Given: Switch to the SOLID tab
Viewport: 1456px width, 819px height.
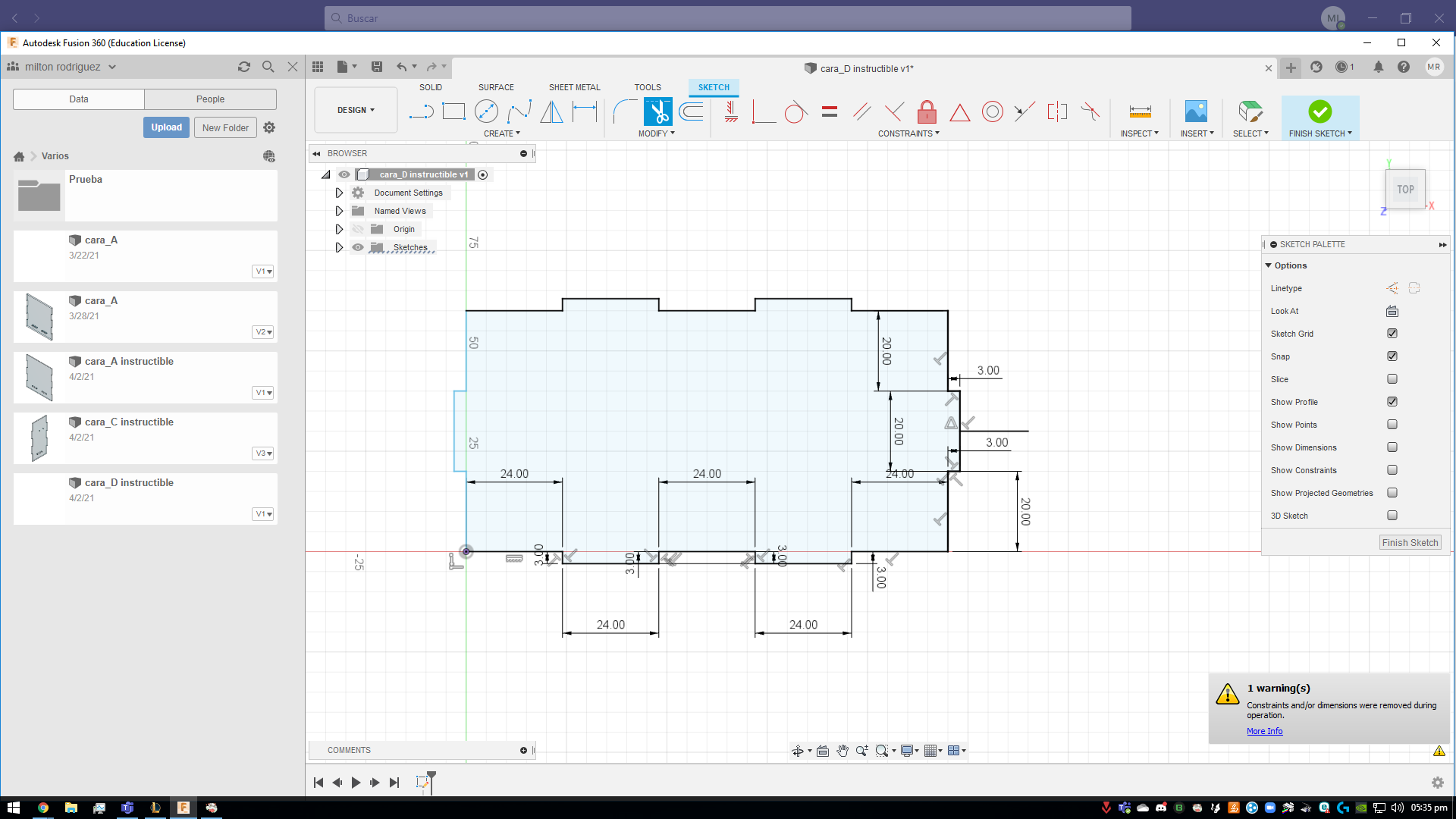Looking at the screenshot, I should (431, 87).
